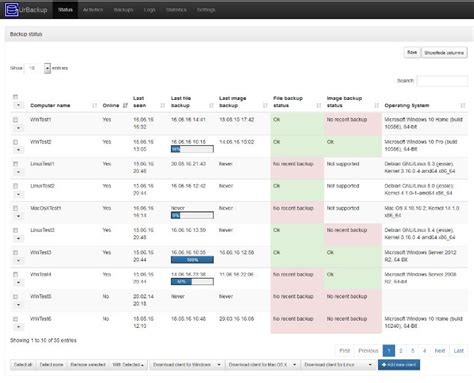Click the Select none button
The height and width of the screenshot is (383, 474).
[51, 365]
